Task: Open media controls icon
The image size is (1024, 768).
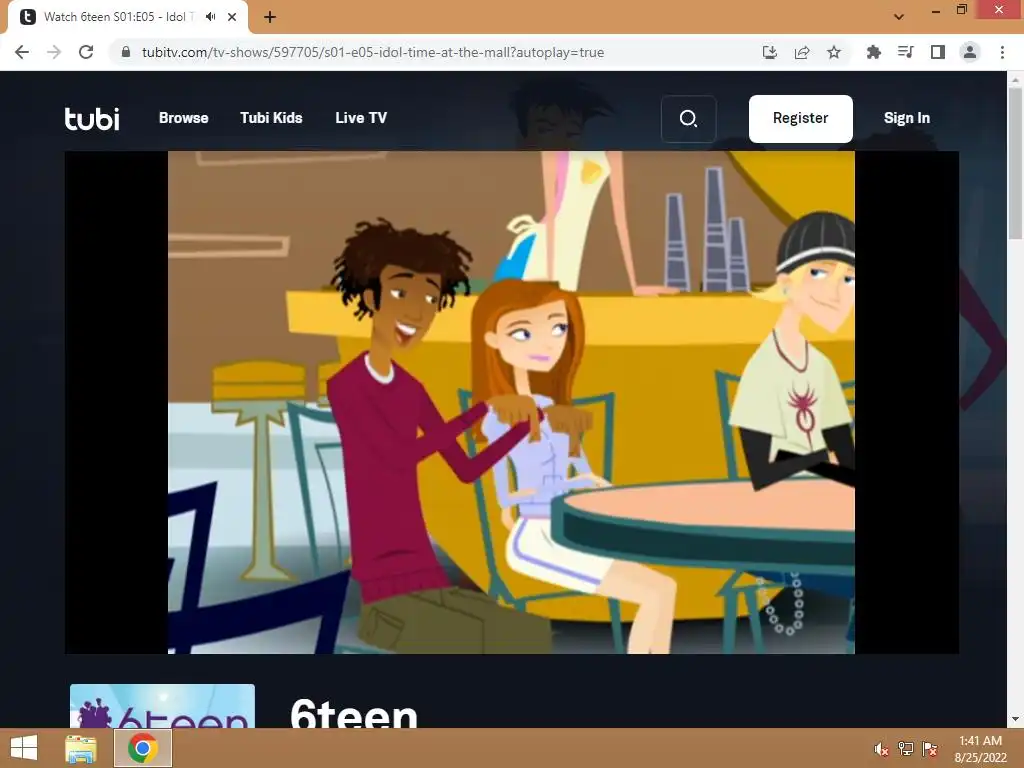Action: pyautogui.click(x=906, y=52)
